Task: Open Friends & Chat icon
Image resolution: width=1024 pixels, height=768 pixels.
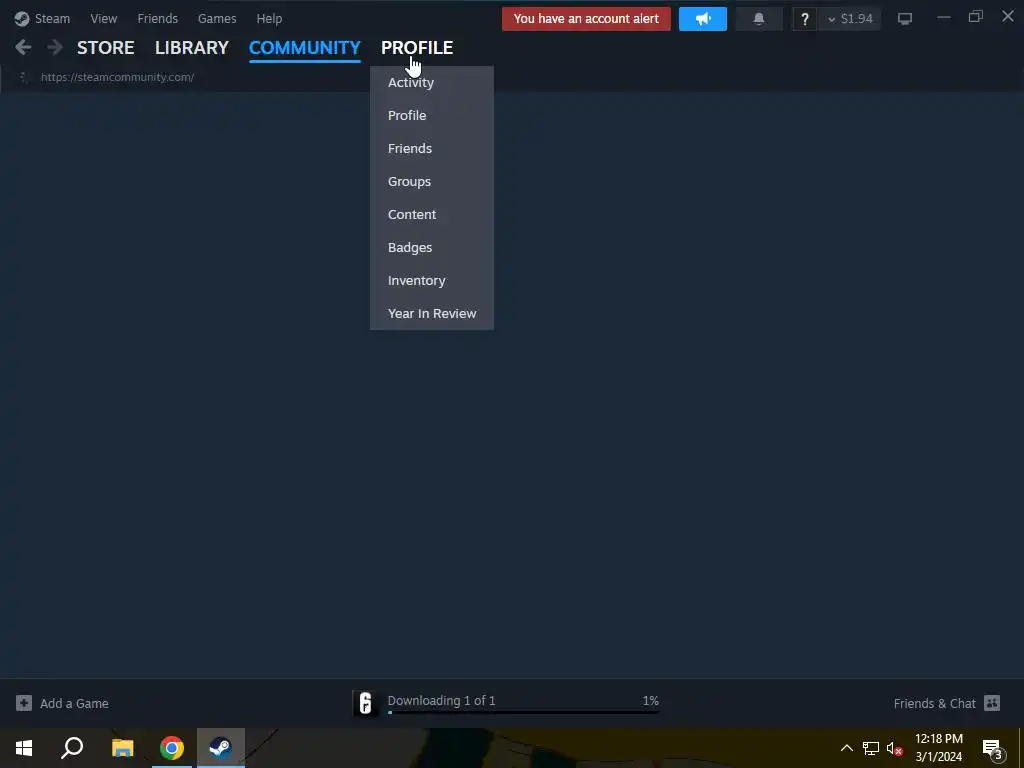Action: coord(992,703)
